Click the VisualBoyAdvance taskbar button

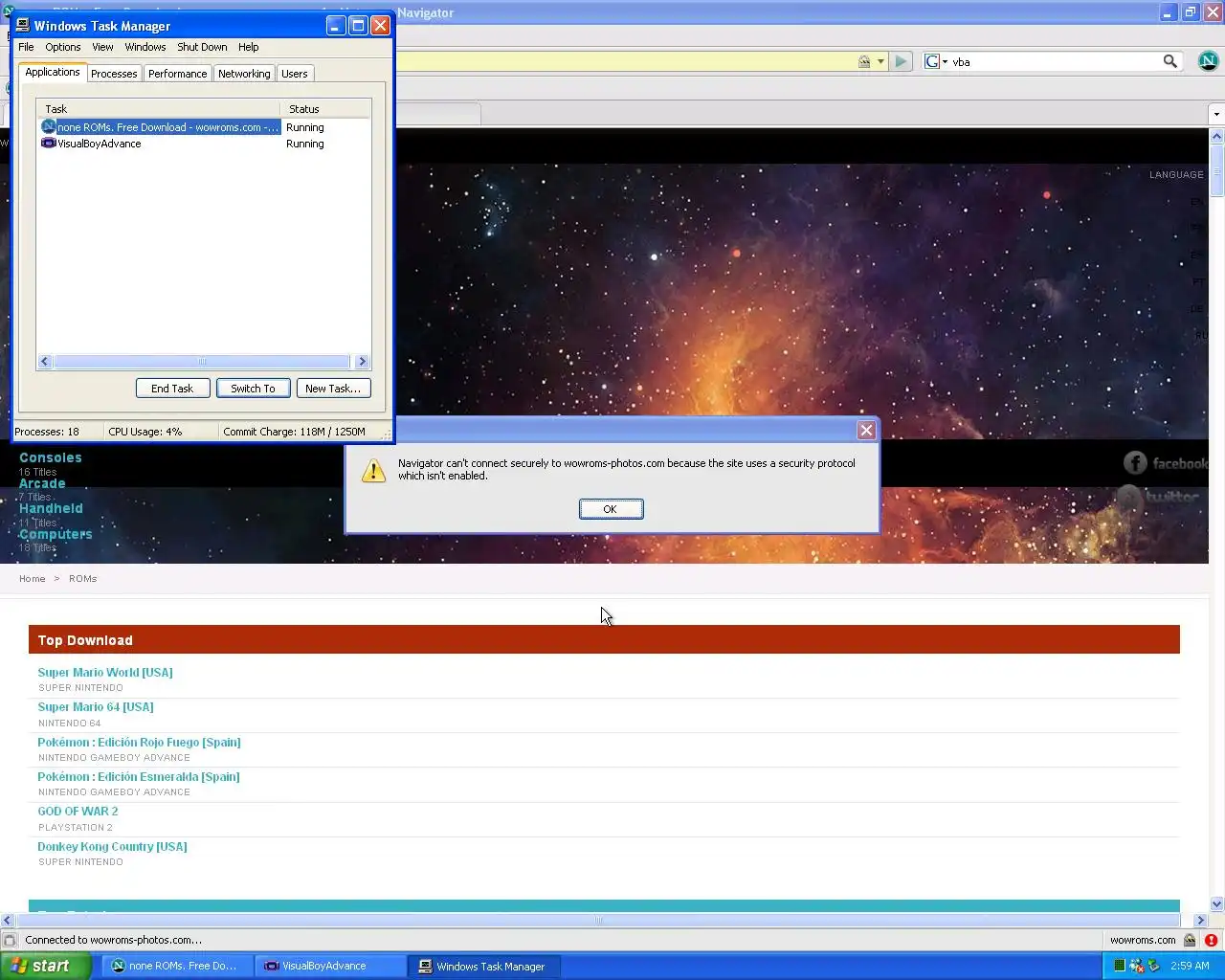[x=330, y=966]
